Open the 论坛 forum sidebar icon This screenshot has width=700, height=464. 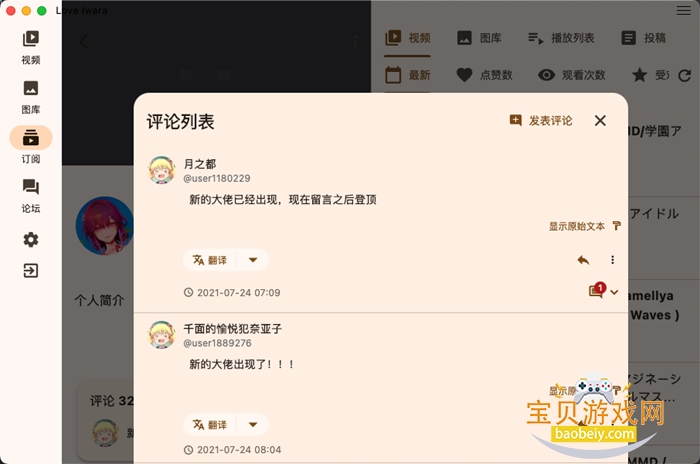31,196
